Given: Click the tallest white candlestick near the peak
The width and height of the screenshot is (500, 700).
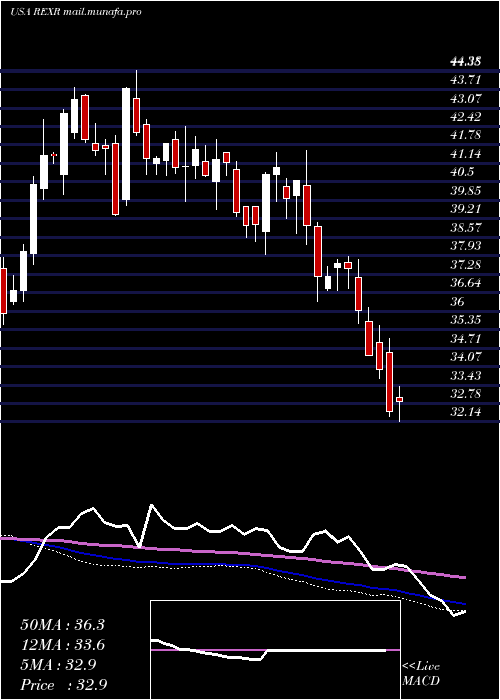Looking at the screenshot, I should 126,144.
